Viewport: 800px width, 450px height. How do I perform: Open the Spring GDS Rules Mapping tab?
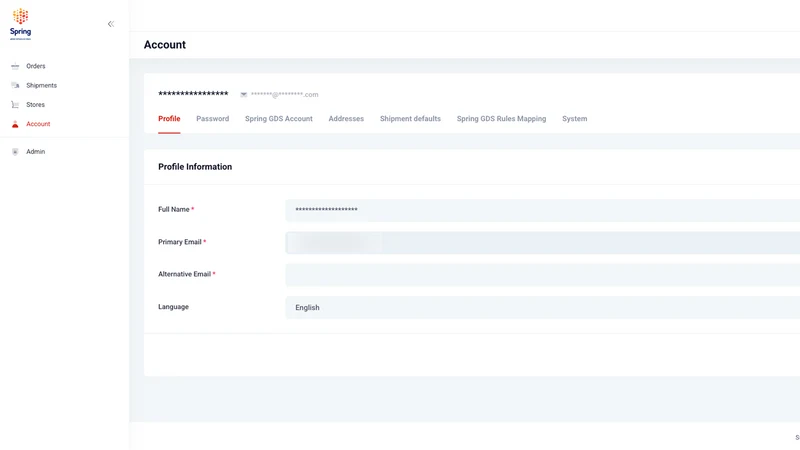point(501,118)
